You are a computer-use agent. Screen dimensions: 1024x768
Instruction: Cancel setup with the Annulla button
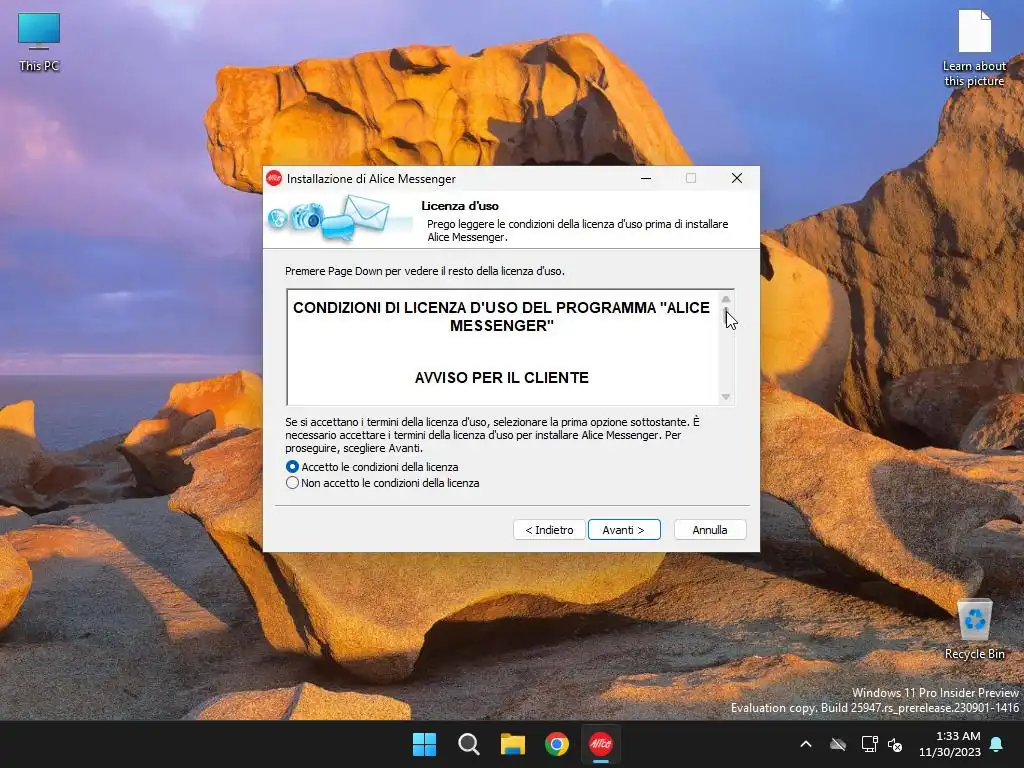pyautogui.click(x=710, y=530)
